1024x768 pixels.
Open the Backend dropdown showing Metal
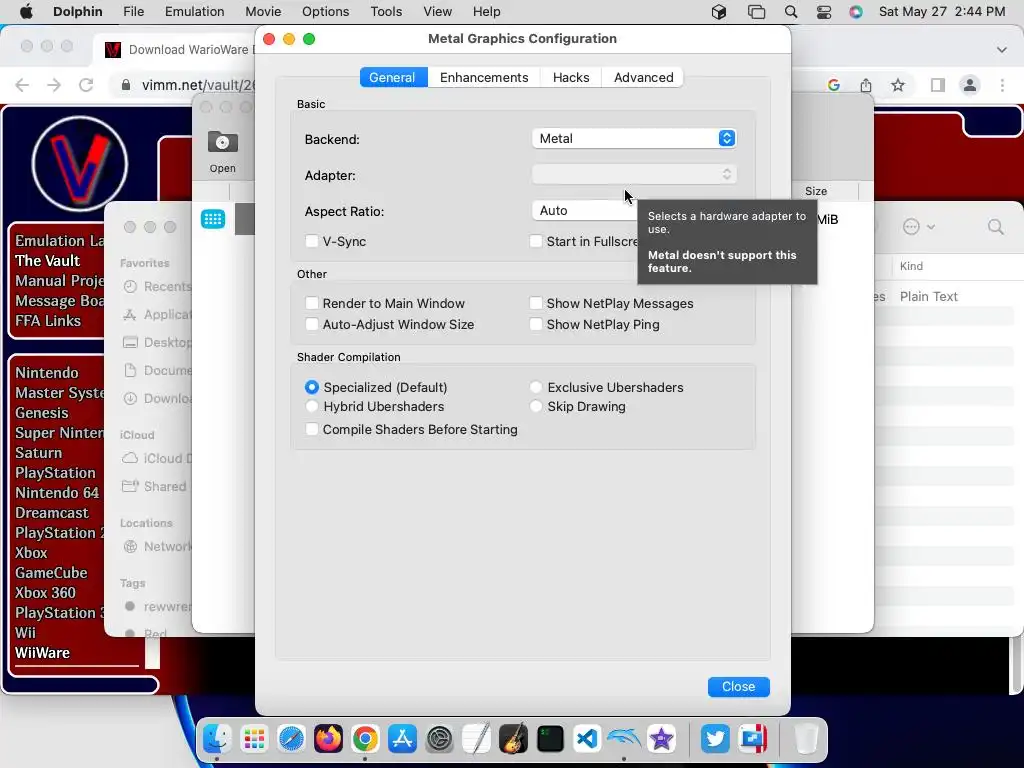[634, 138]
